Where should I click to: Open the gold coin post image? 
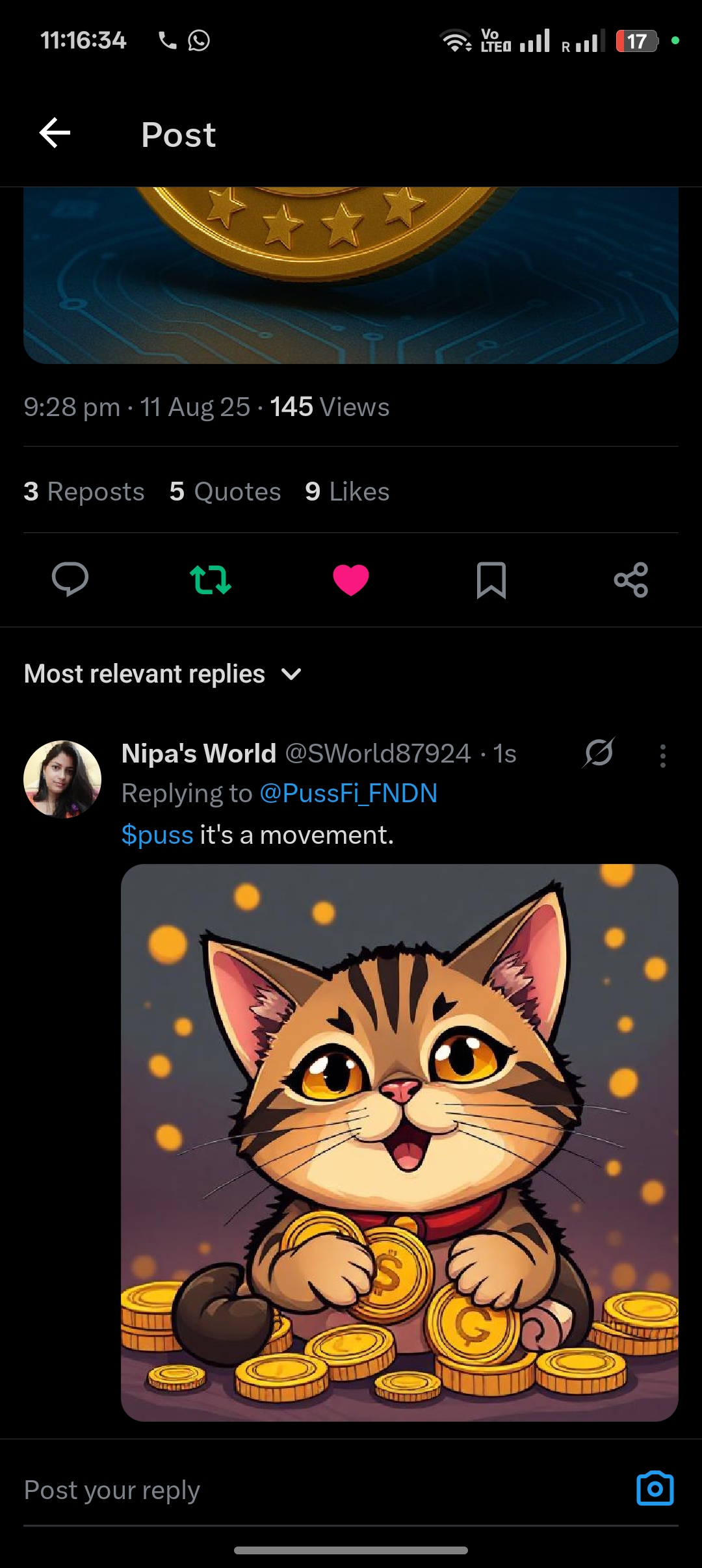pos(351,275)
